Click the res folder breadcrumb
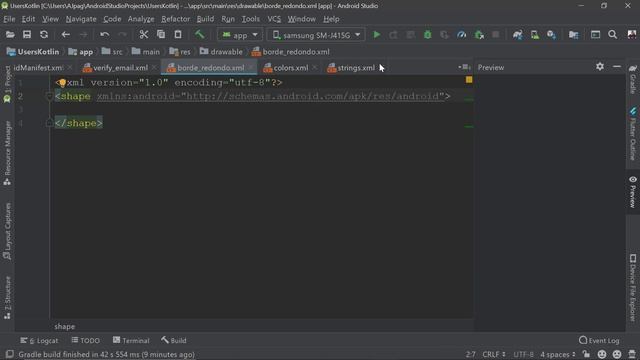Screen dimensions: 640x360 pos(180,52)
